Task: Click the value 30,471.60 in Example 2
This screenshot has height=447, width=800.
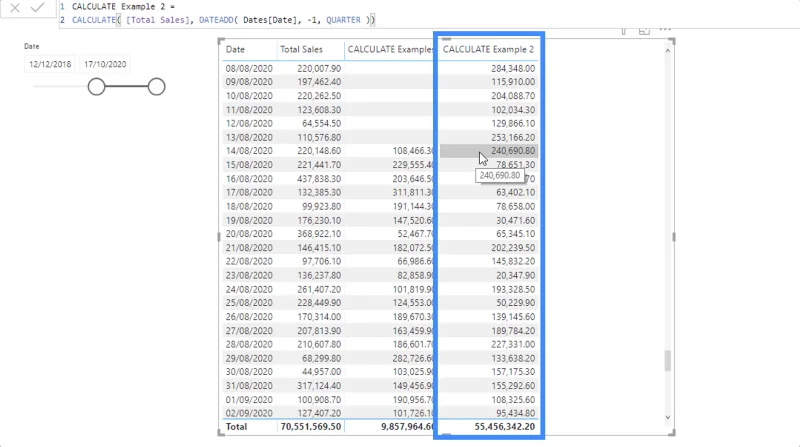Action: 515,220
